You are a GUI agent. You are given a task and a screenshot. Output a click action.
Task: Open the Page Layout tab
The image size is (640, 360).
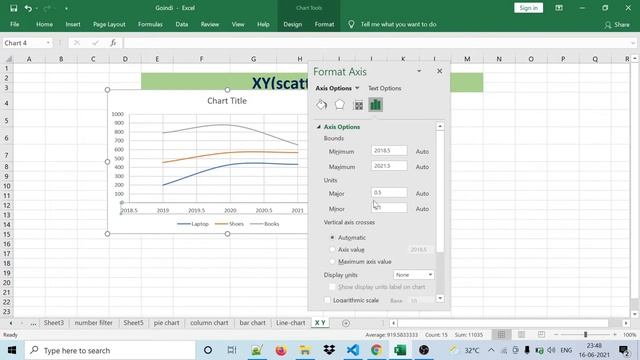tap(109, 24)
